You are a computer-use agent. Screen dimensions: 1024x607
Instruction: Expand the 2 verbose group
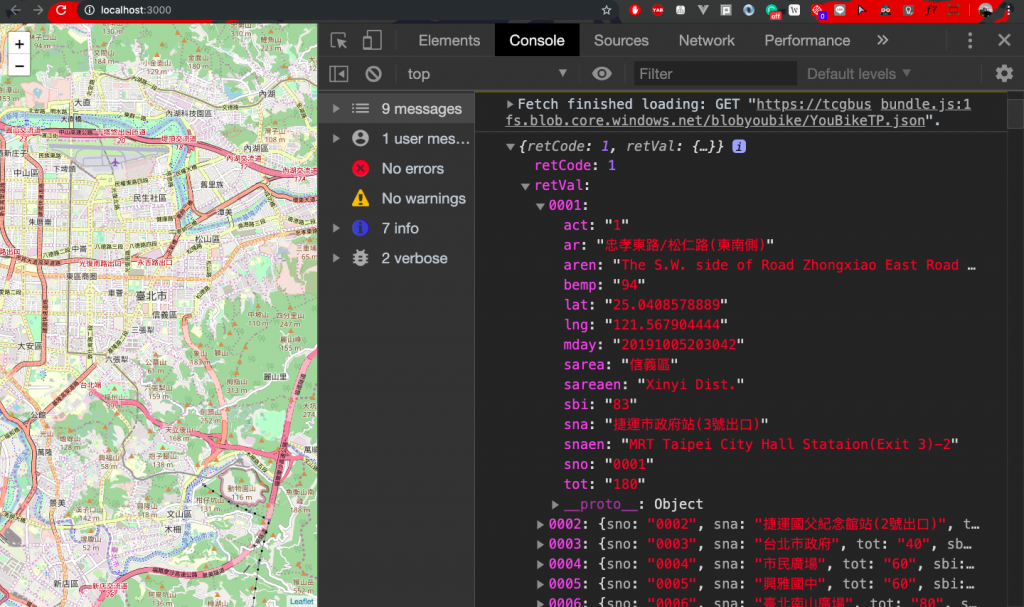336,258
